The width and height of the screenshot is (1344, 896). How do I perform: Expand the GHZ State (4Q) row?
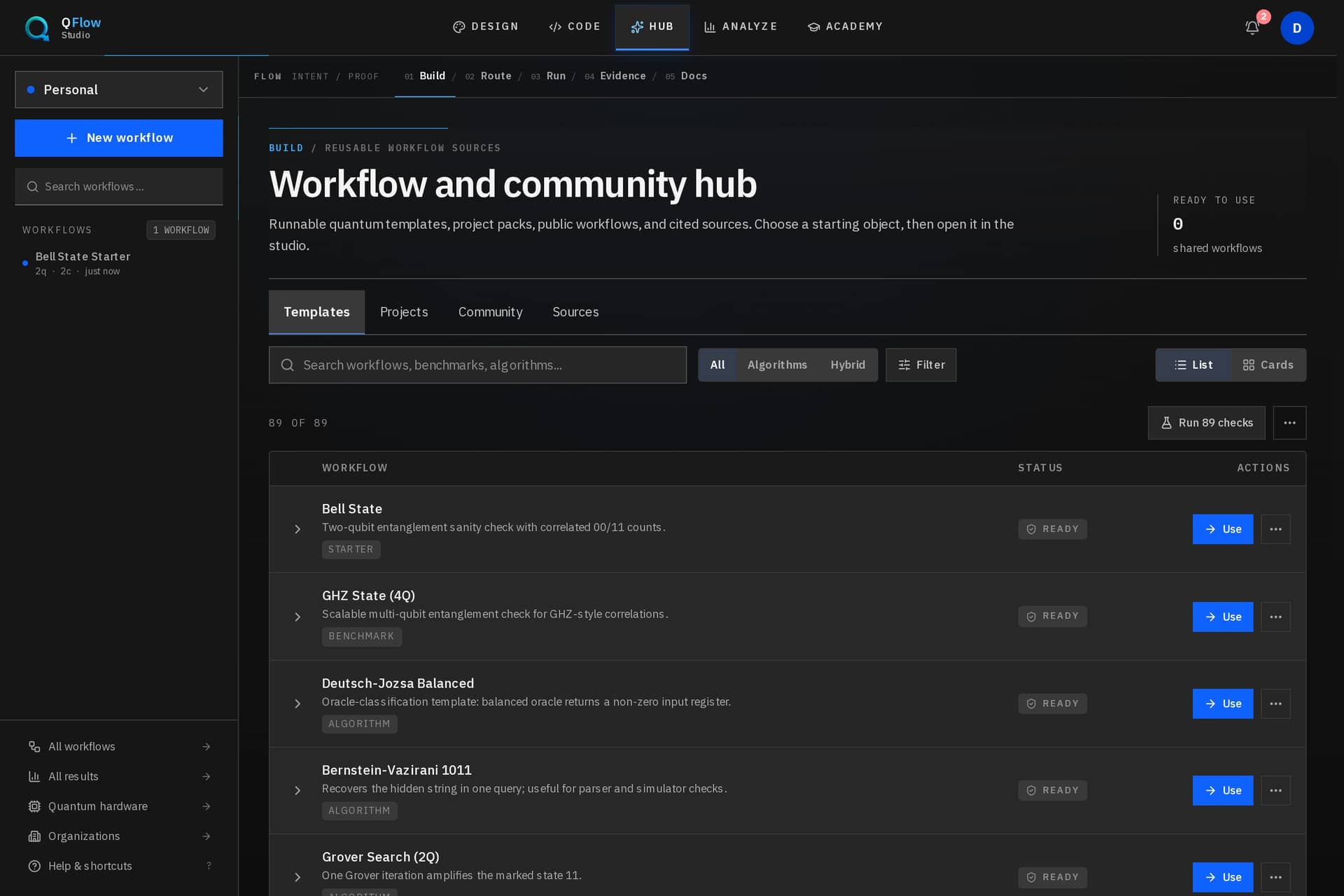coord(297,617)
